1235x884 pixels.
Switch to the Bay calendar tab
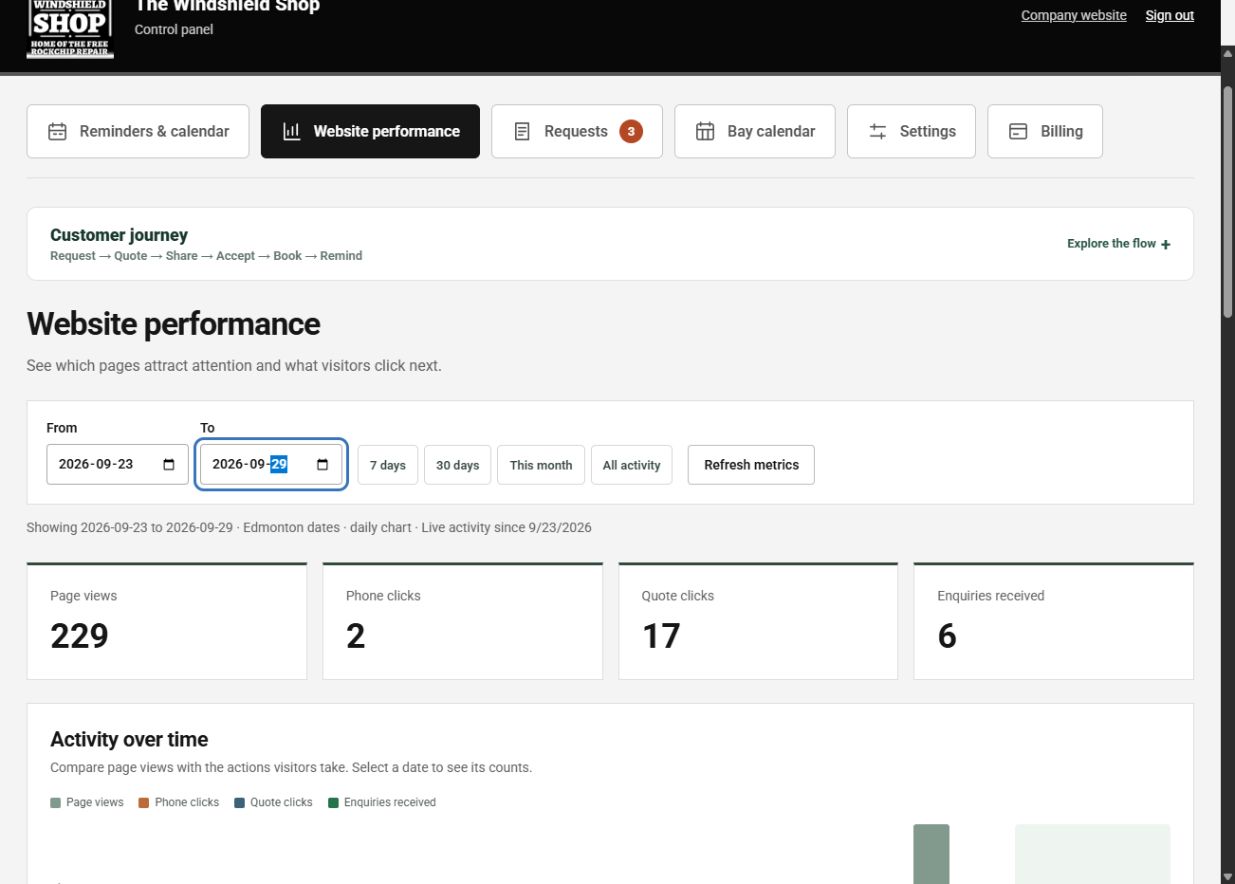coord(755,131)
